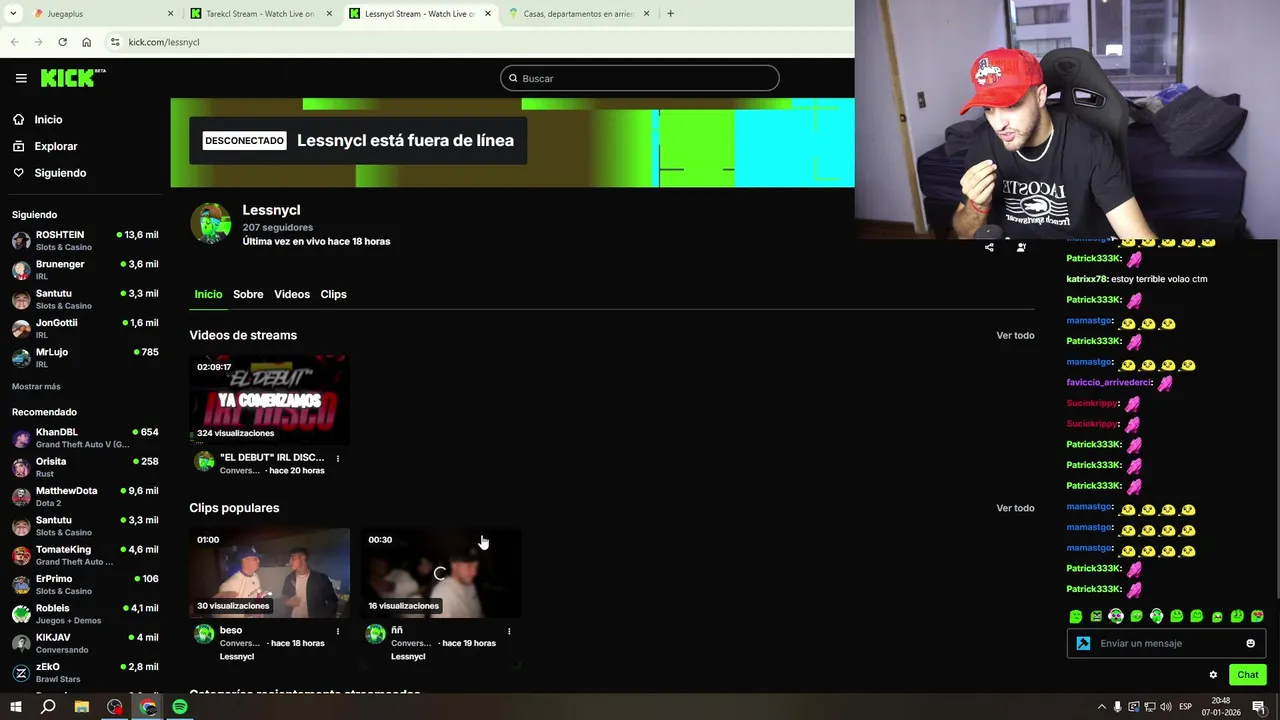Click the address bar URL kick.com/lessnycl
This screenshot has width=1280, height=720.
point(164,42)
